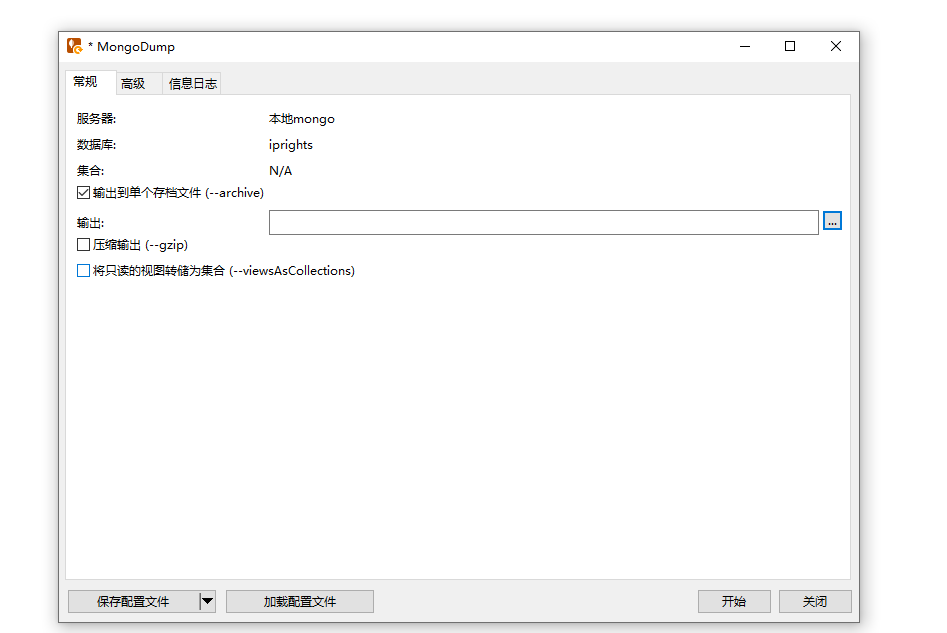Click the 关闭 button
Viewport: 947px width, 633px height.
[x=815, y=602]
